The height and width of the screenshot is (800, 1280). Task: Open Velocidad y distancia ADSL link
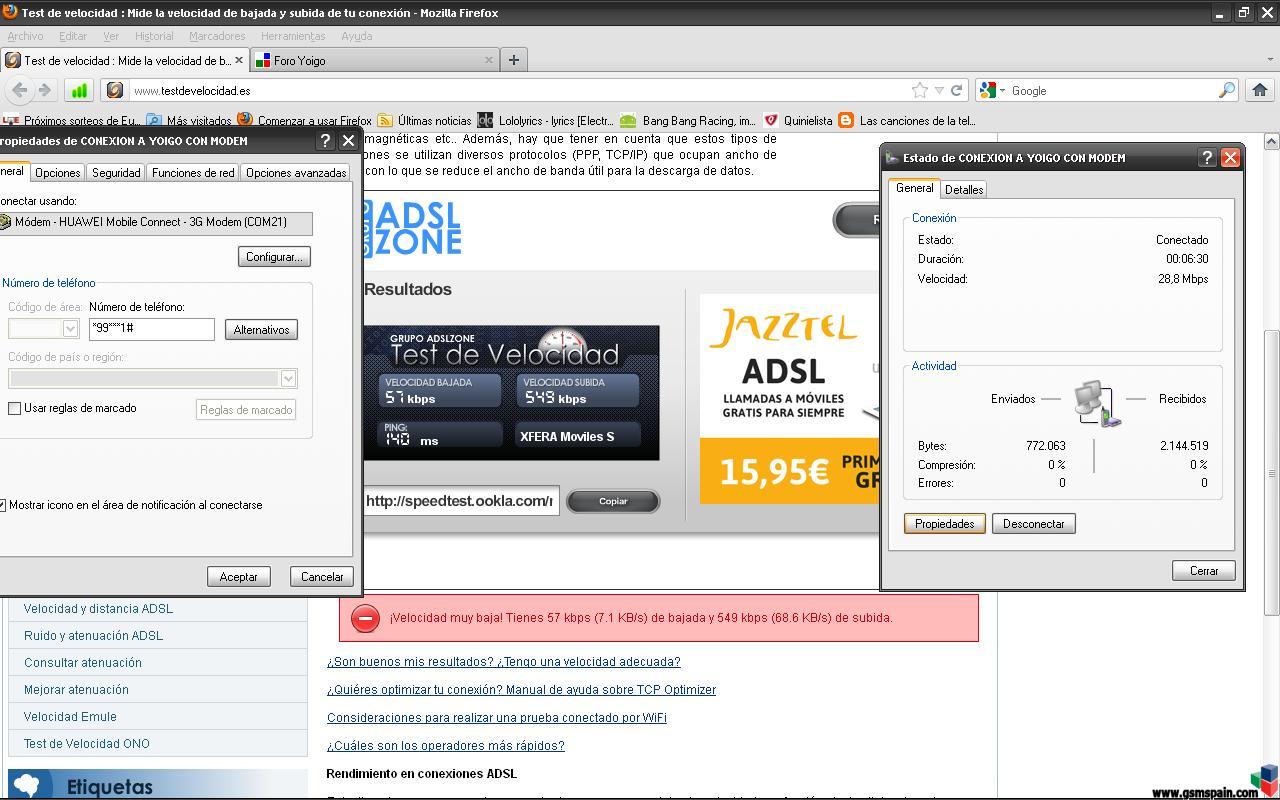click(x=98, y=609)
